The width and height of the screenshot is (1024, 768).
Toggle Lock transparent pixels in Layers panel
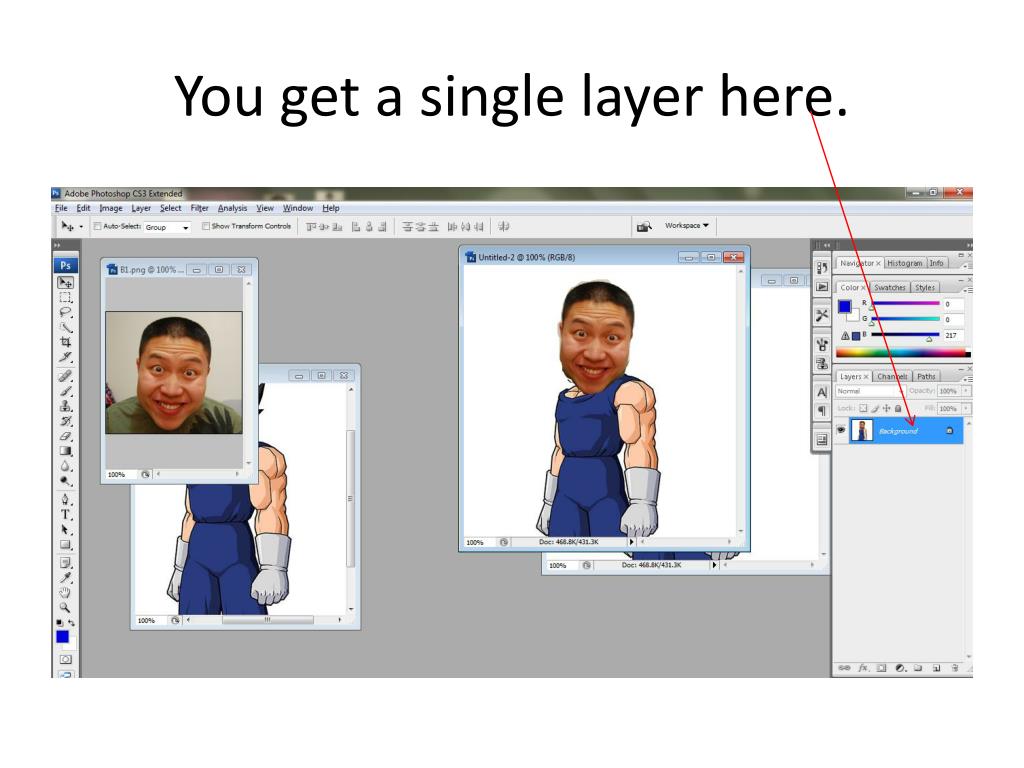tap(863, 409)
